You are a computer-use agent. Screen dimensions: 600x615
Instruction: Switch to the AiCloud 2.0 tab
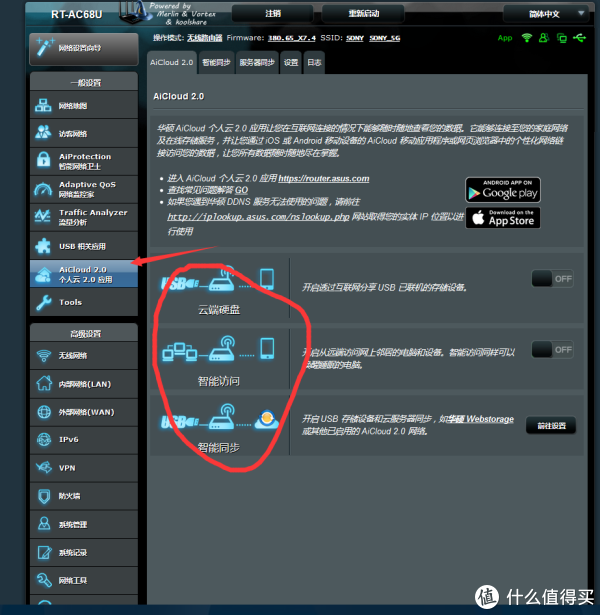tap(171, 62)
